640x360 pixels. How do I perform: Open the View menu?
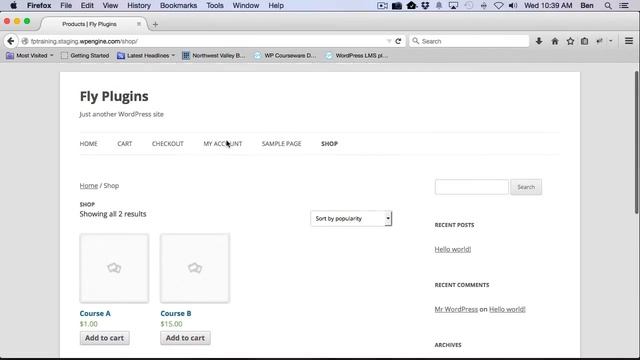coord(110,5)
